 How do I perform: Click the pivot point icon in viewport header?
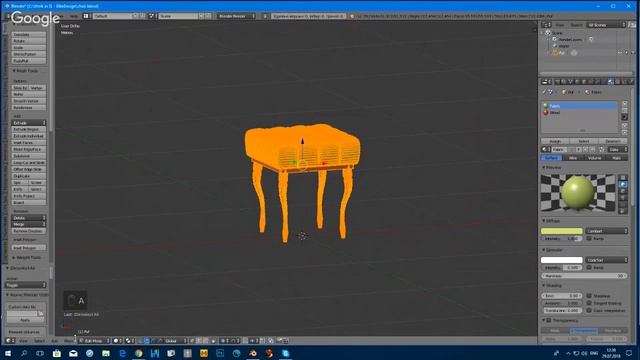pyautogui.click(x=129, y=340)
